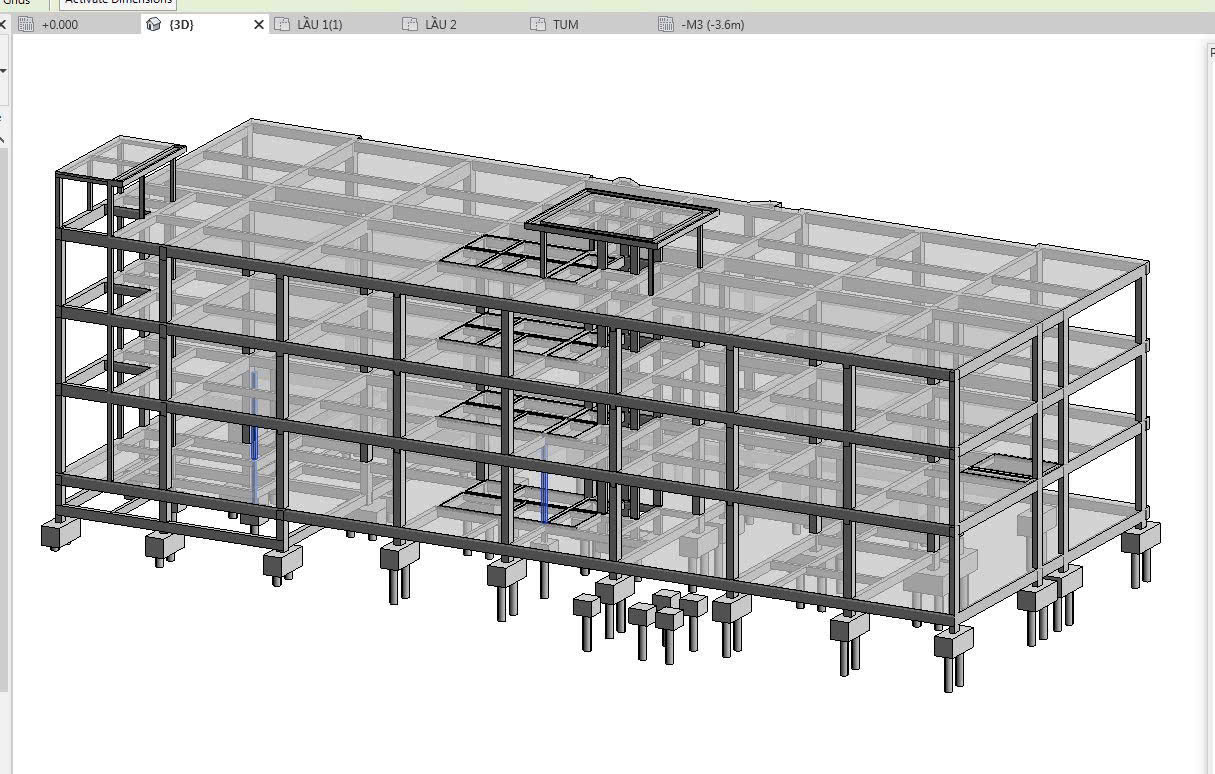Switch to the LẦU 1(1) view tab
This screenshot has width=1215, height=774.
(x=319, y=25)
